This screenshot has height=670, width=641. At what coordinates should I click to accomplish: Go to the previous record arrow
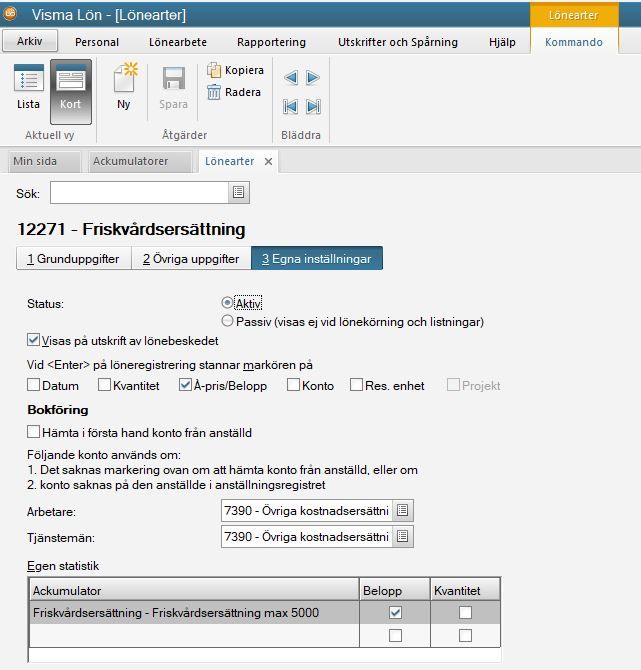tap(291, 77)
